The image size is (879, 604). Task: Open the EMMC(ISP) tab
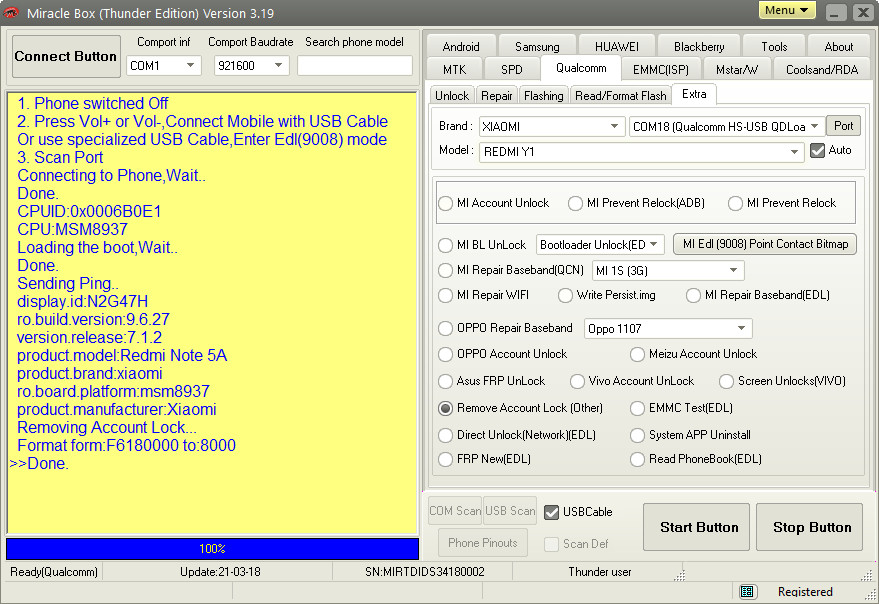coord(660,70)
